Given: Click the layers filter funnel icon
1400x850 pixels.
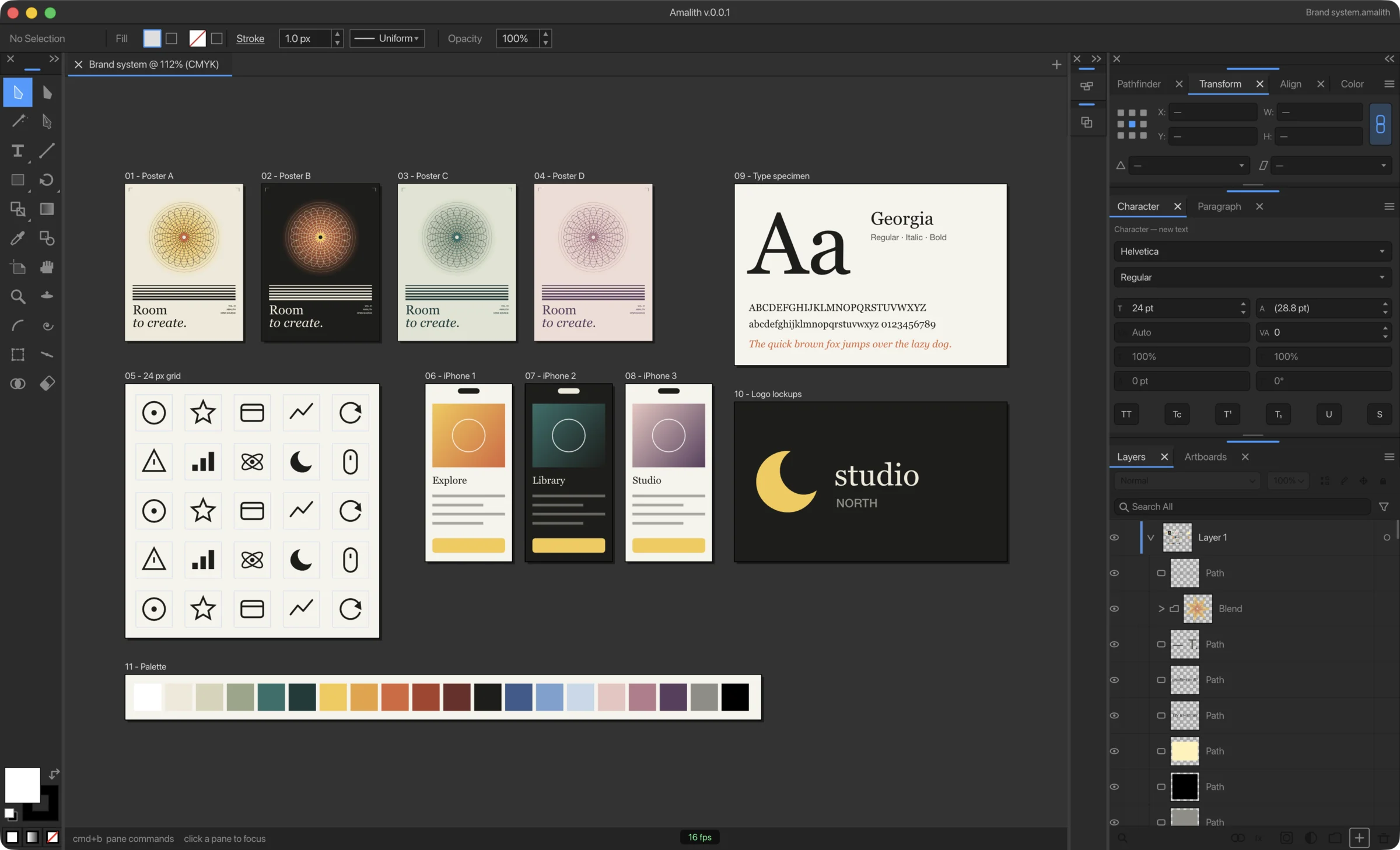Looking at the screenshot, I should pos(1384,507).
